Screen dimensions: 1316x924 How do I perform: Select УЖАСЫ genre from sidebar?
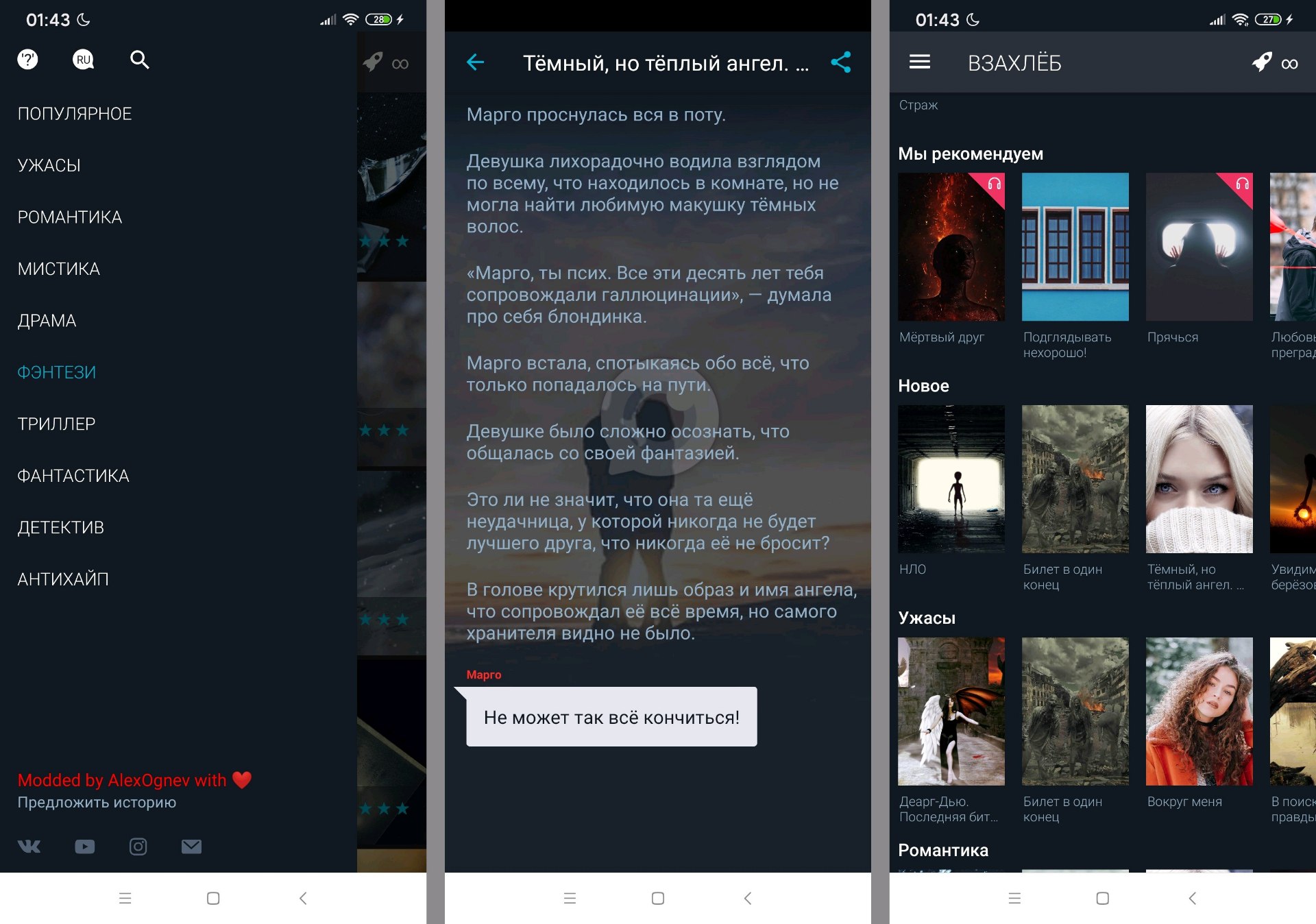tap(50, 165)
